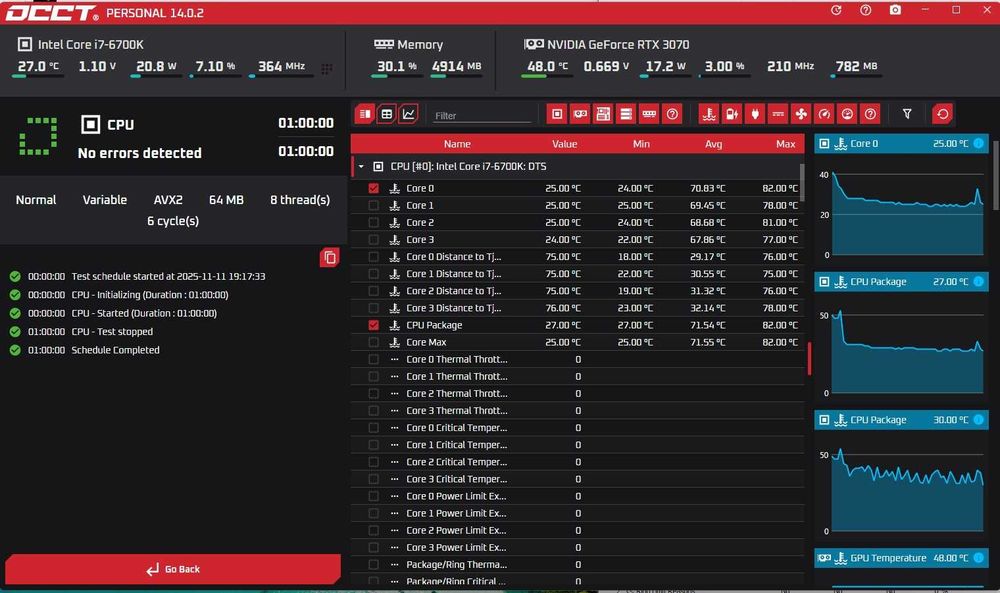
Task: Reset sensor min/max statistics
Action: (x=942, y=114)
